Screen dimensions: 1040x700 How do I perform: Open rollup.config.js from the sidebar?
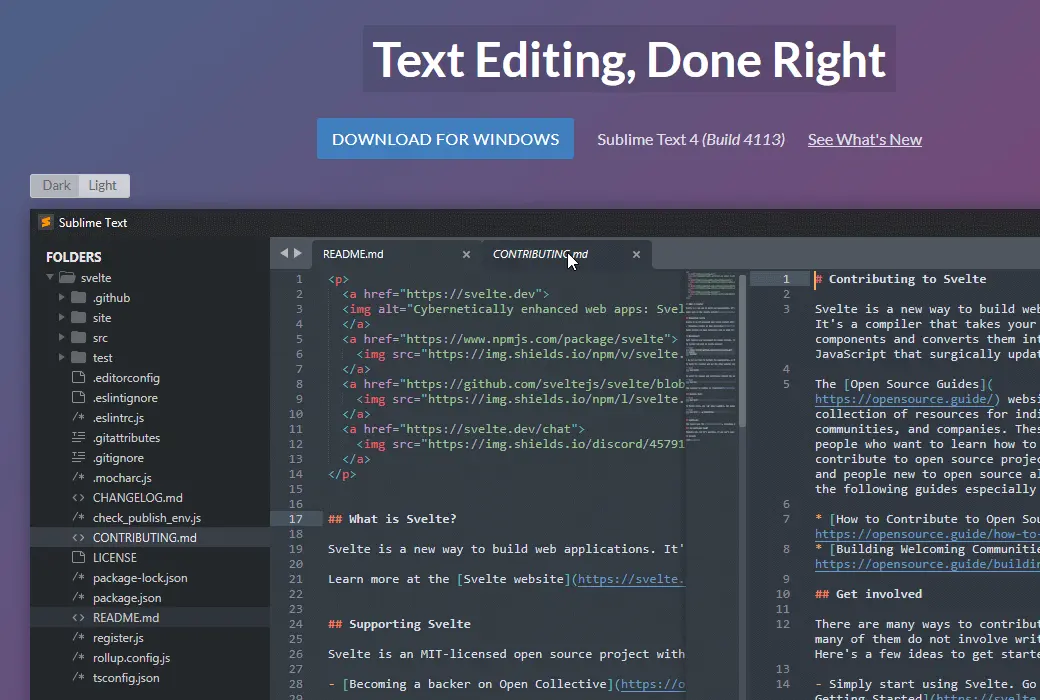click(131, 658)
